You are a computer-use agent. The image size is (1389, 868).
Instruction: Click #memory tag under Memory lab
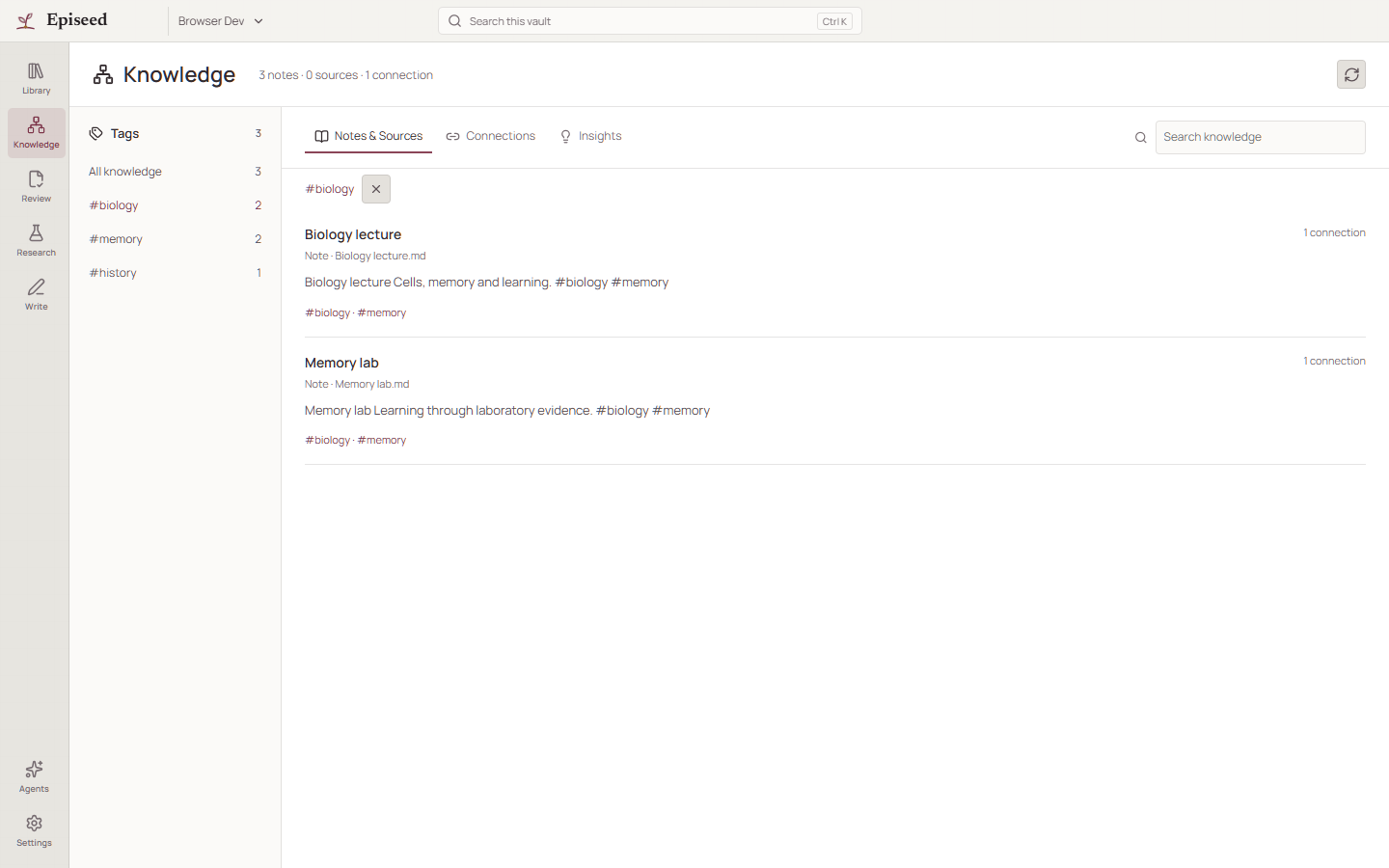click(382, 440)
